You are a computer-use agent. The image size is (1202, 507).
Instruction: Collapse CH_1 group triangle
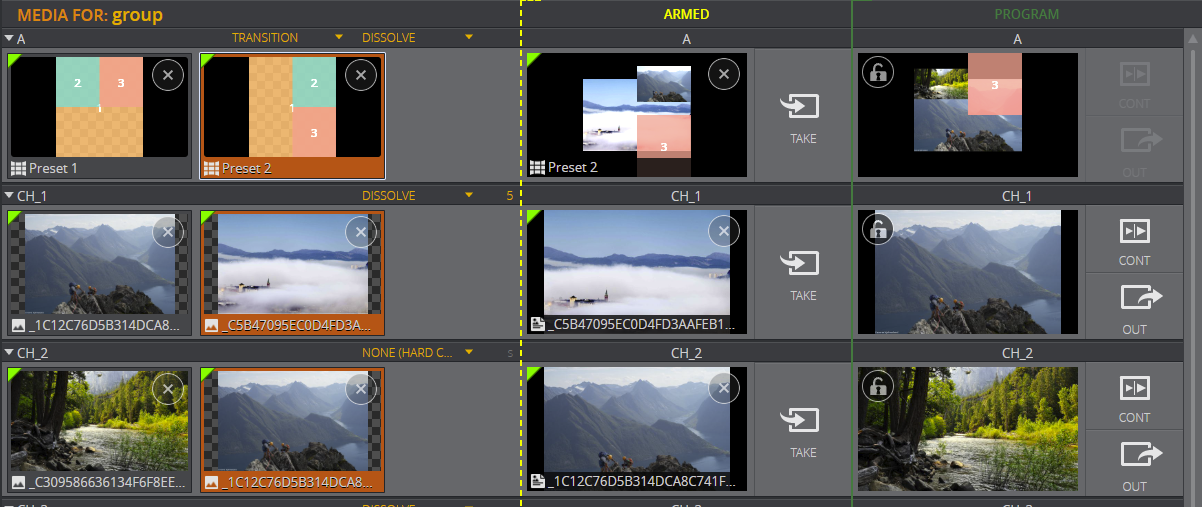[x=9, y=195]
